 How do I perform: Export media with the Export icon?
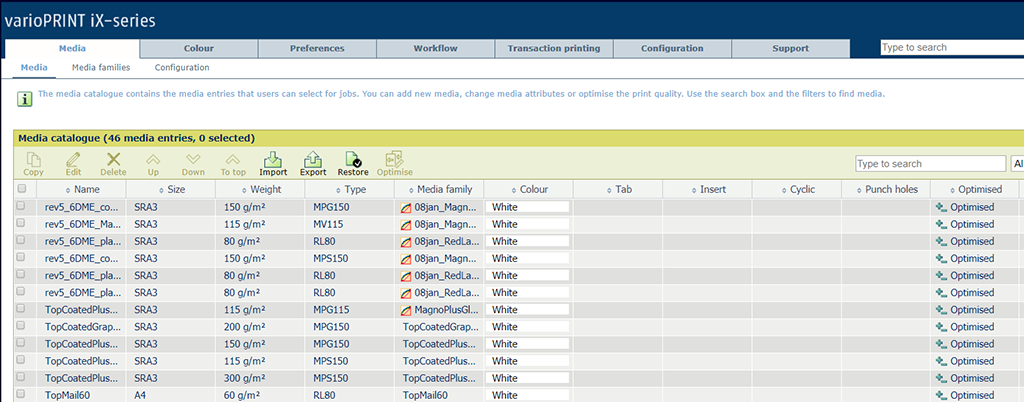[x=313, y=159]
